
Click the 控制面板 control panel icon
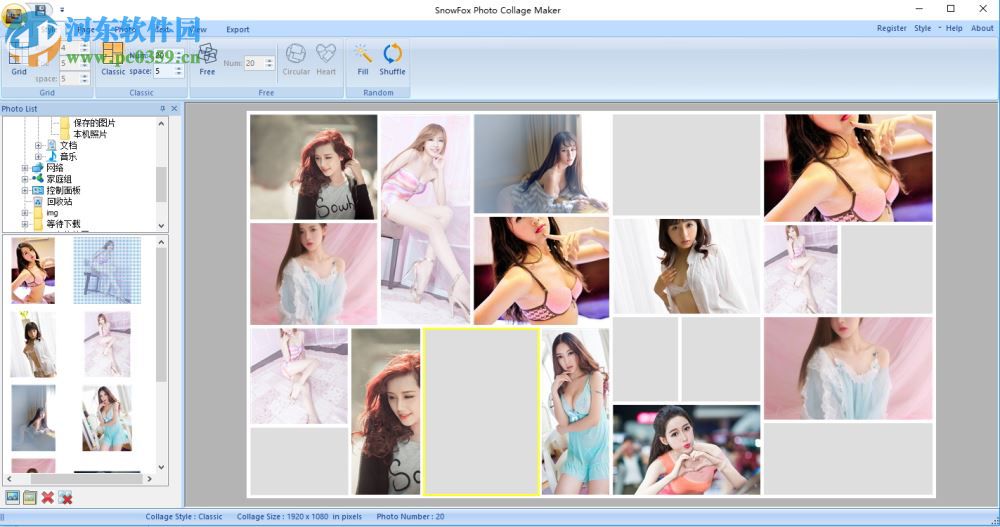(x=38, y=190)
